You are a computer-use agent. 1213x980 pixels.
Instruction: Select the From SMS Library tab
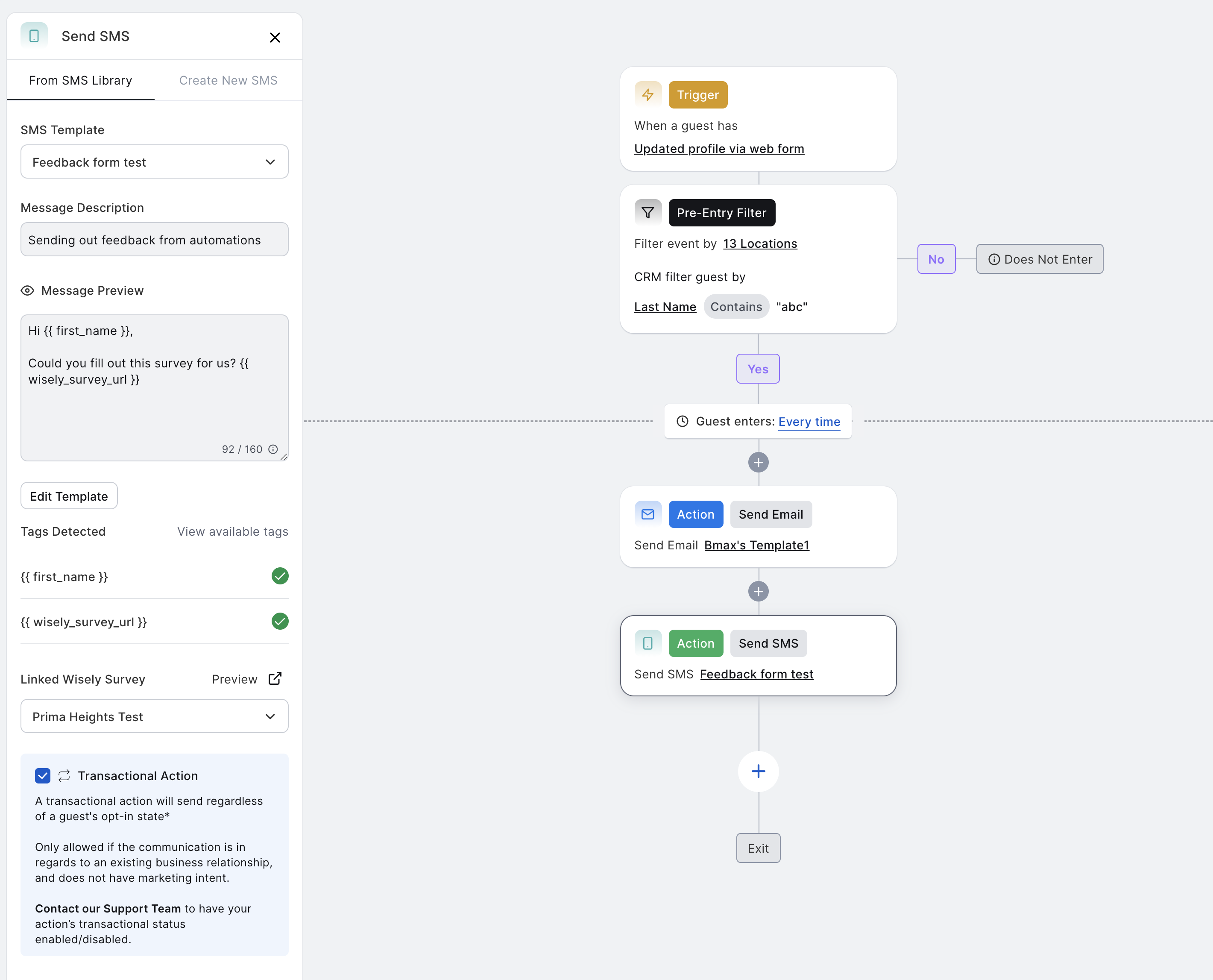pyautogui.click(x=81, y=80)
